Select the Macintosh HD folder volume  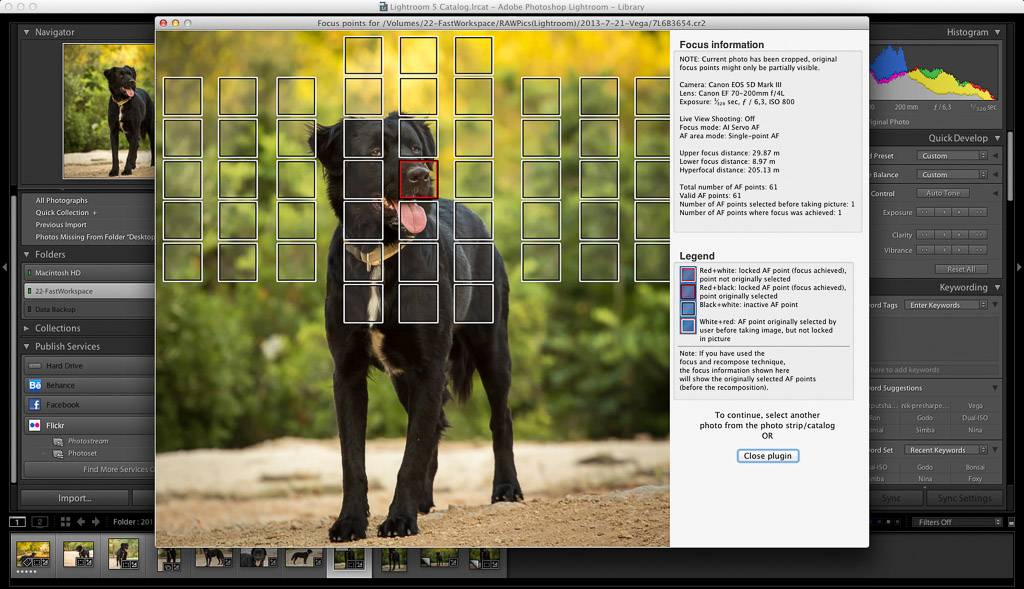[89, 273]
